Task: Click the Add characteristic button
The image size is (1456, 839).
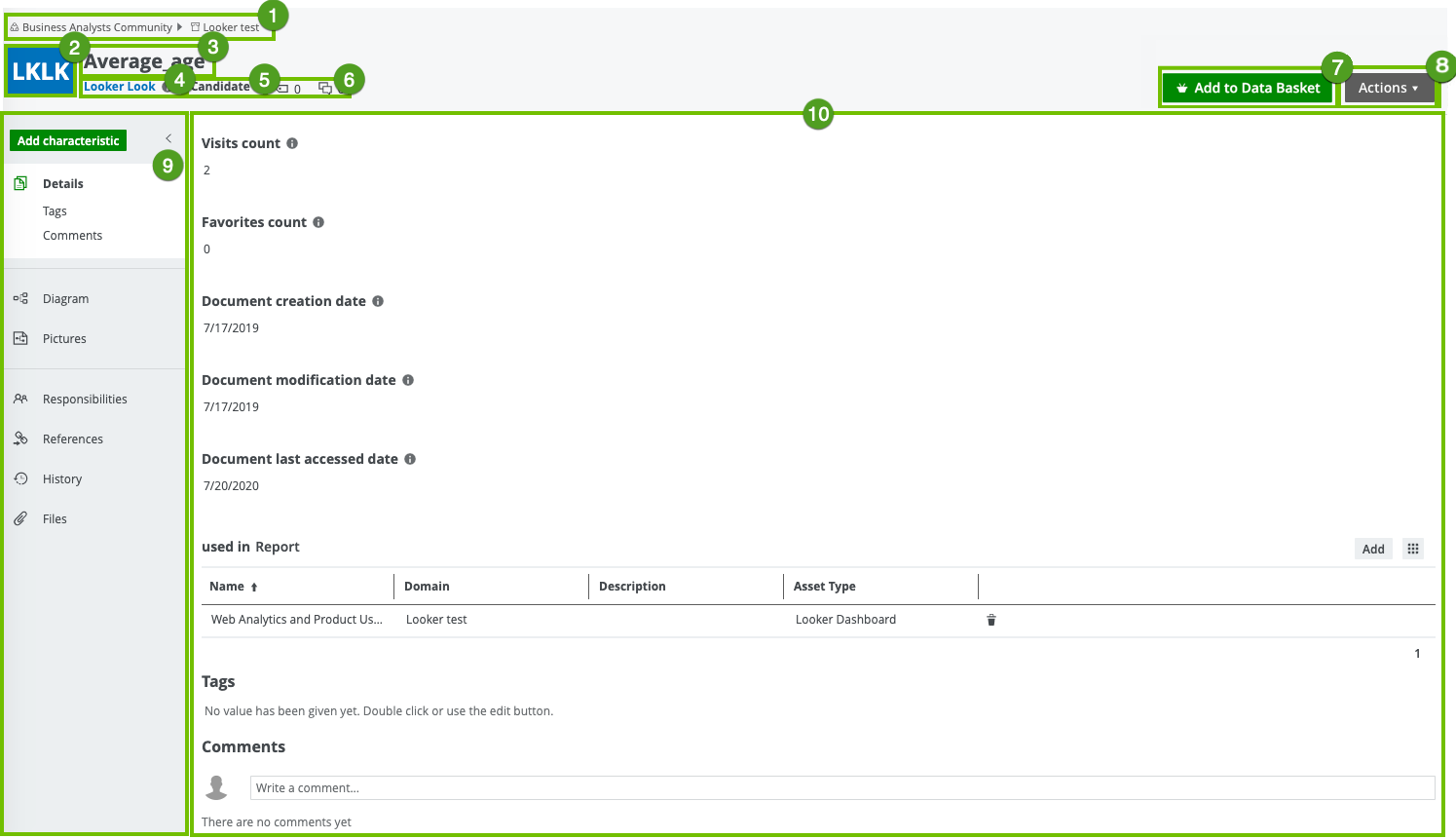Action: pos(68,141)
